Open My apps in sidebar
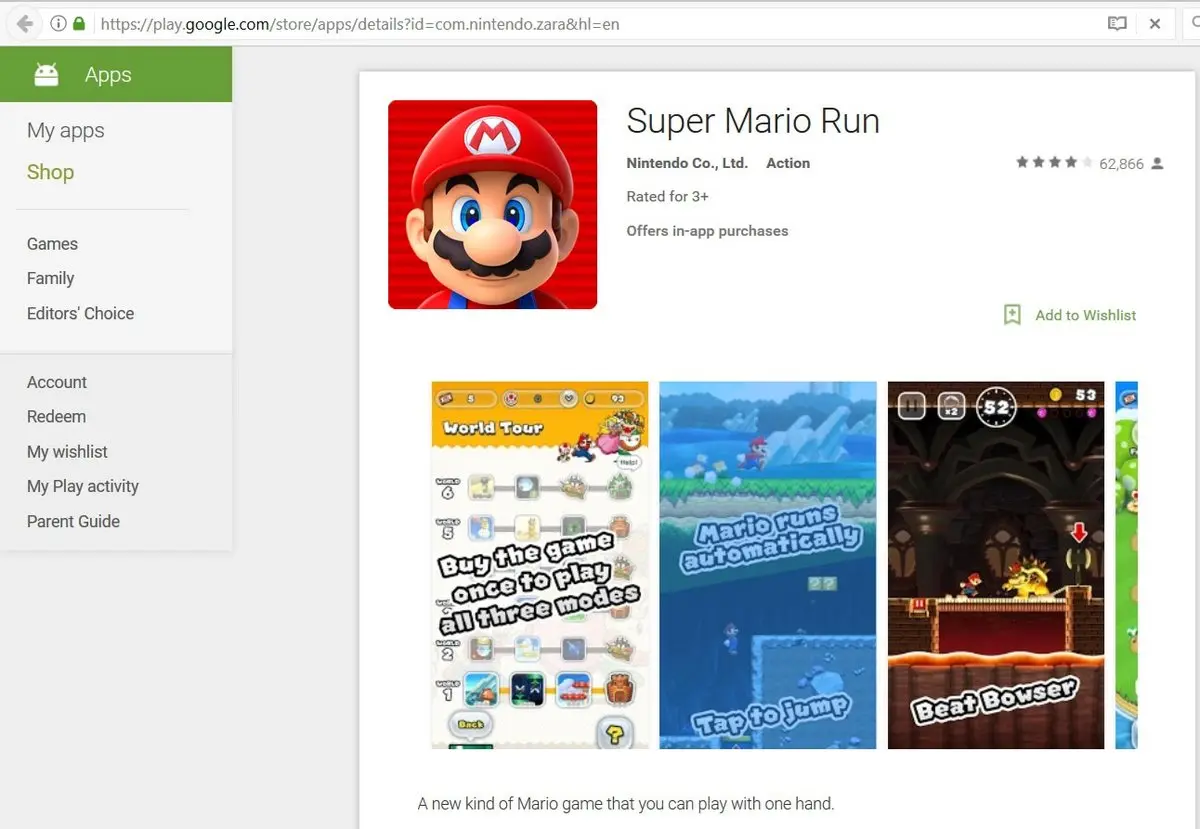The width and height of the screenshot is (1200, 829). coord(66,131)
